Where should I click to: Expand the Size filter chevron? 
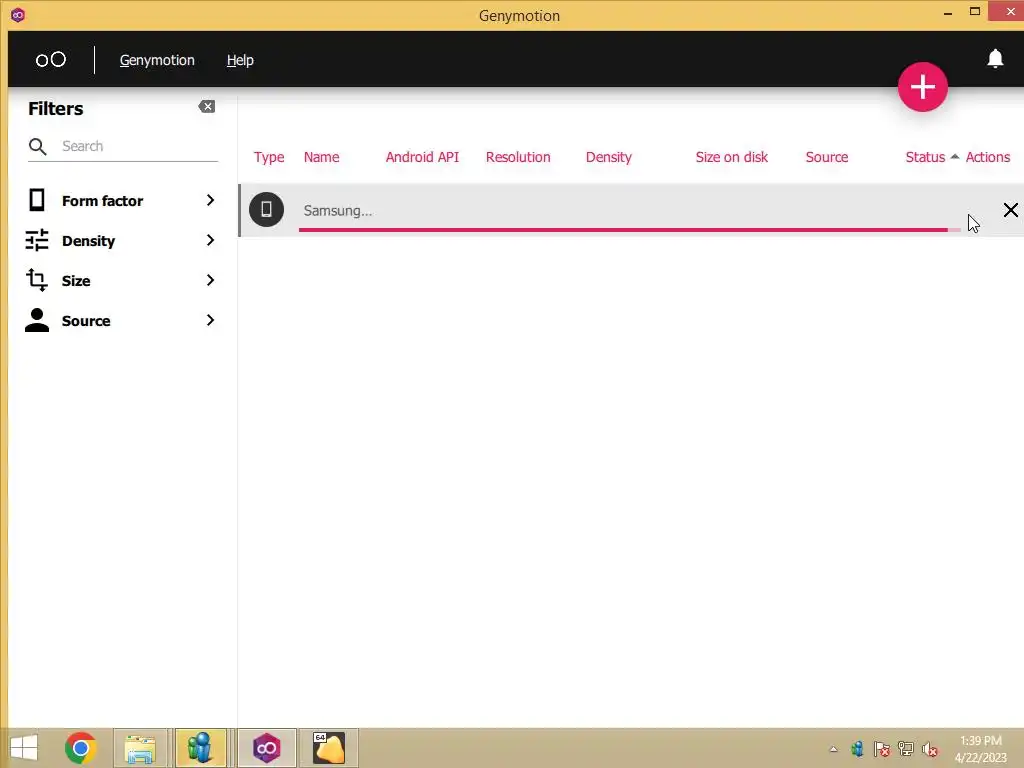210,280
